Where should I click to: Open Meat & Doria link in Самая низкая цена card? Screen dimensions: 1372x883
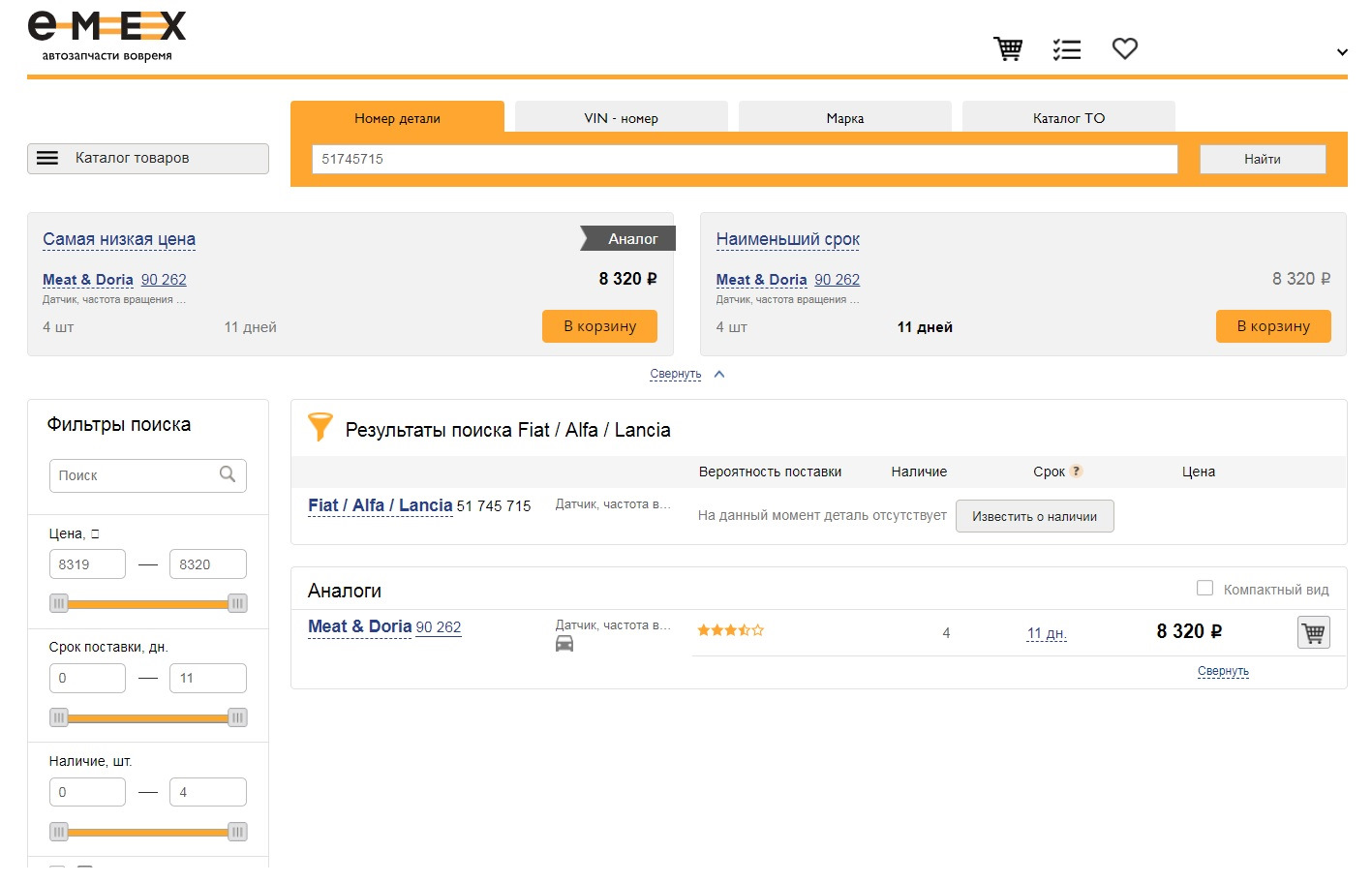click(88, 280)
